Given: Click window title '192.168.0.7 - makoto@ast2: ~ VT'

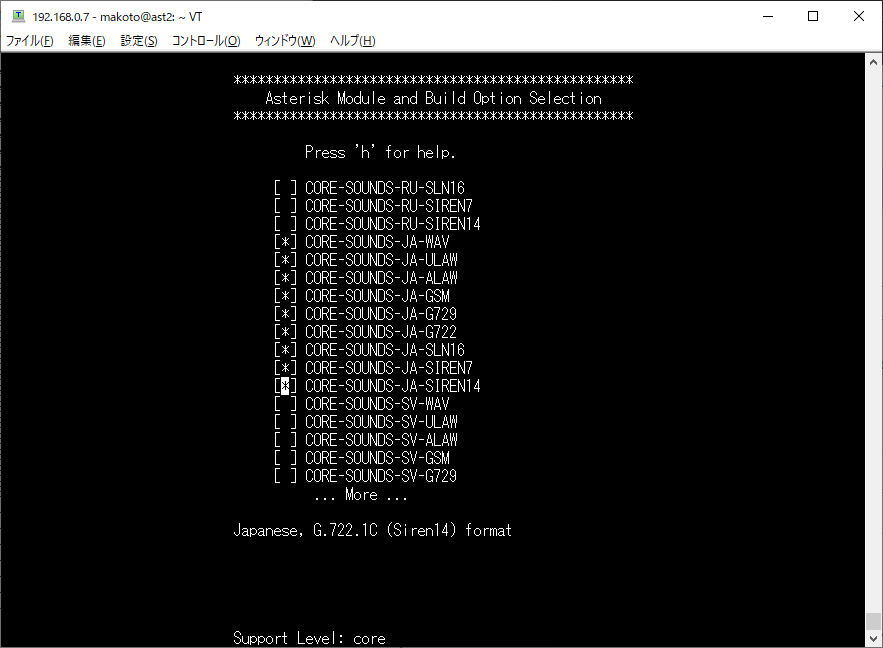Looking at the screenshot, I should [117, 17].
